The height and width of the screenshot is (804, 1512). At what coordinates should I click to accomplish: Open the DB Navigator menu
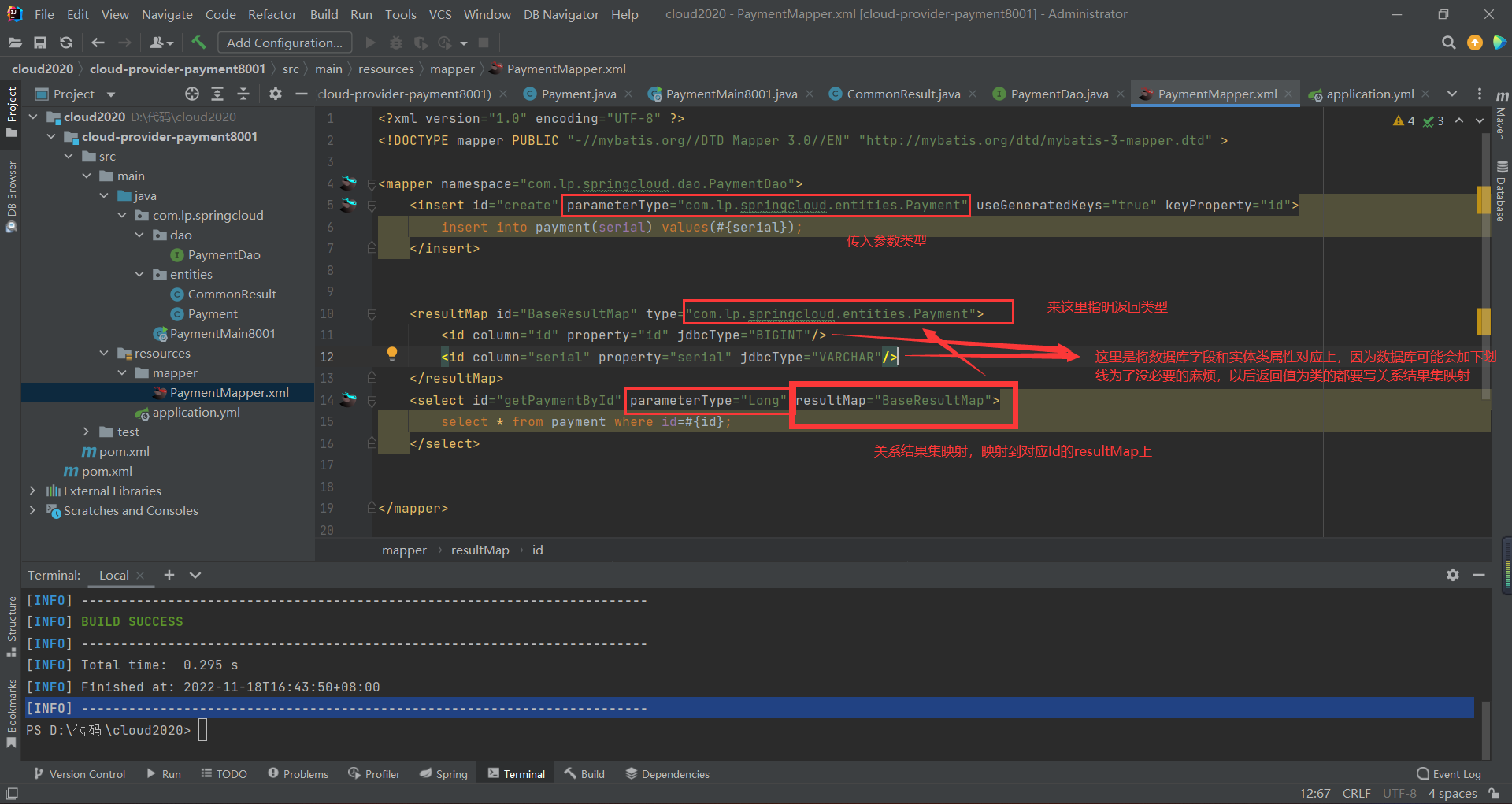[561, 14]
